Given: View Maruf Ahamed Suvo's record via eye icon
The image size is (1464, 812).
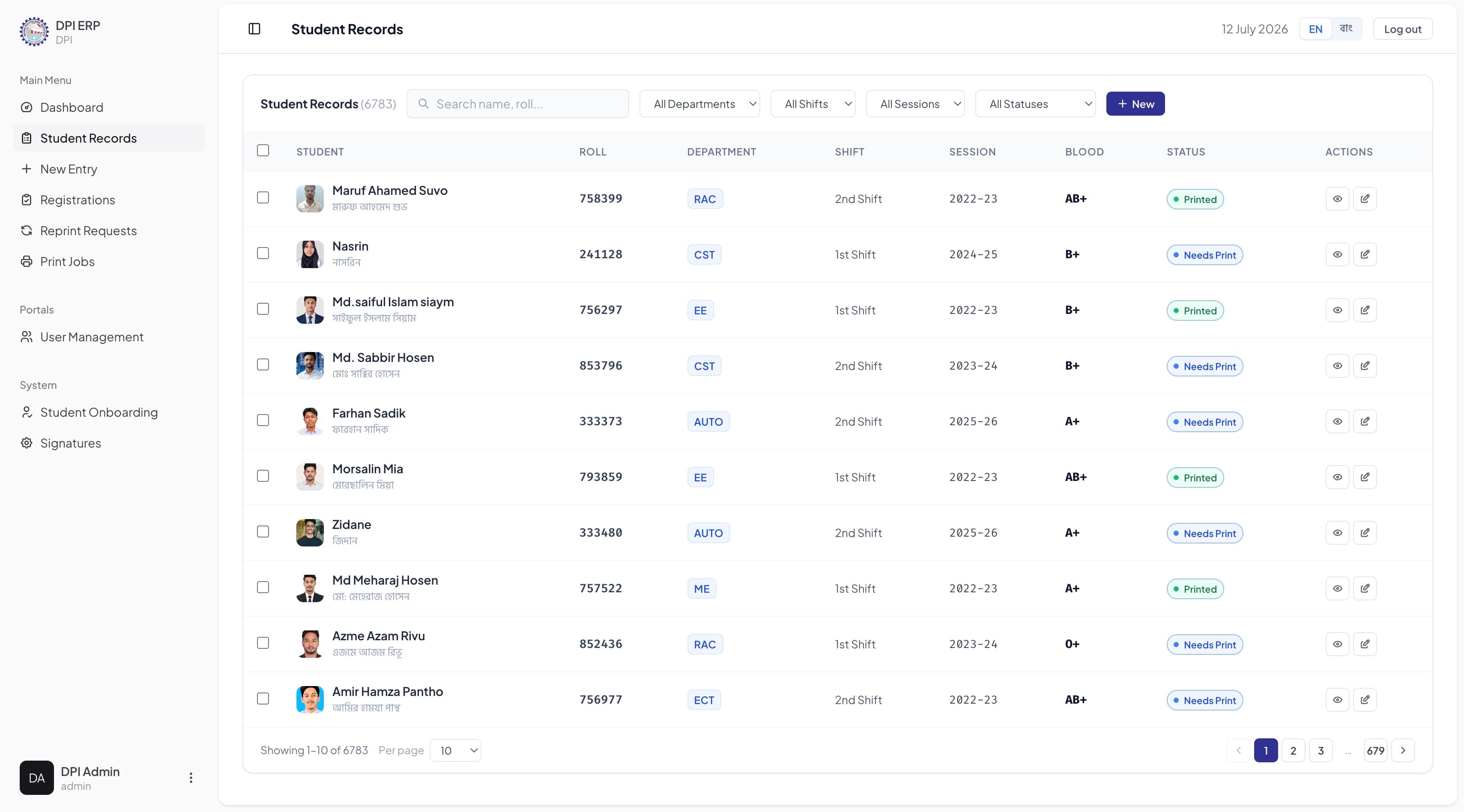Looking at the screenshot, I should (1337, 199).
